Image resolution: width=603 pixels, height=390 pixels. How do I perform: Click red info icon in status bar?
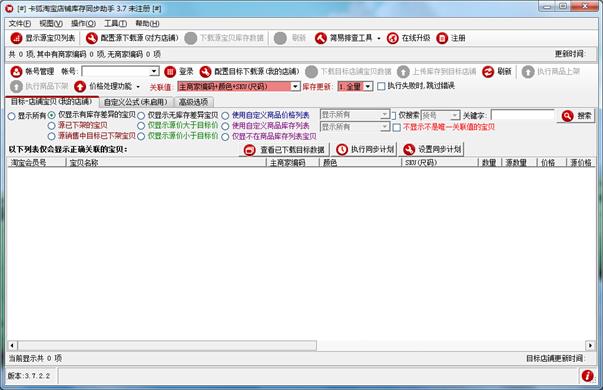tap(587, 375)
